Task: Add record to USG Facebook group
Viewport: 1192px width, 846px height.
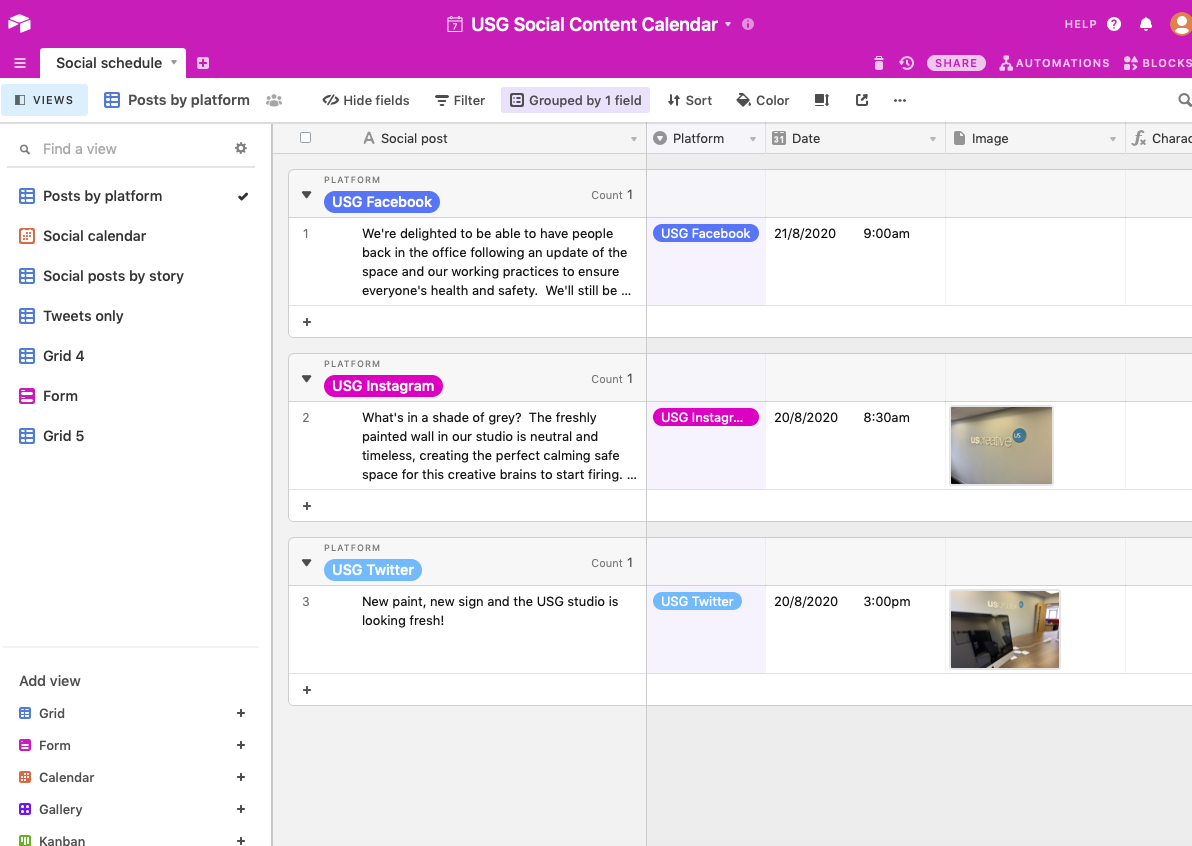Action: [307, 322]
